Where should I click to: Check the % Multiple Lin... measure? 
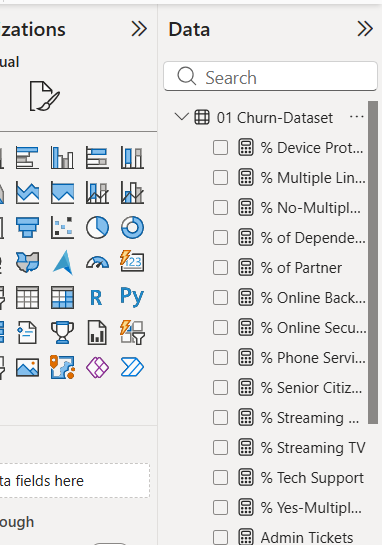(220, 178)
